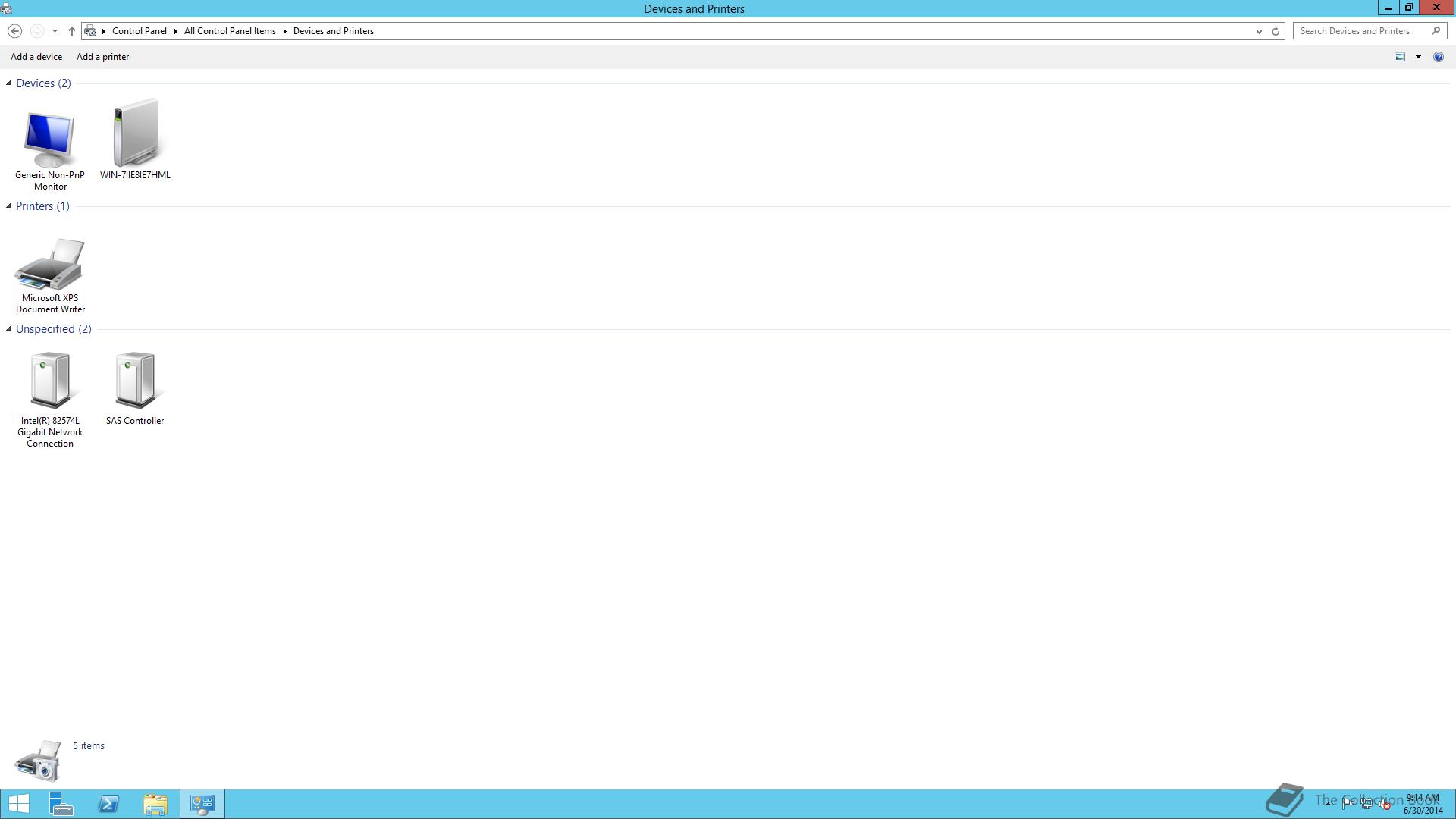Click the Add a printer button
1456x819 pixels.
coord(102,57)
